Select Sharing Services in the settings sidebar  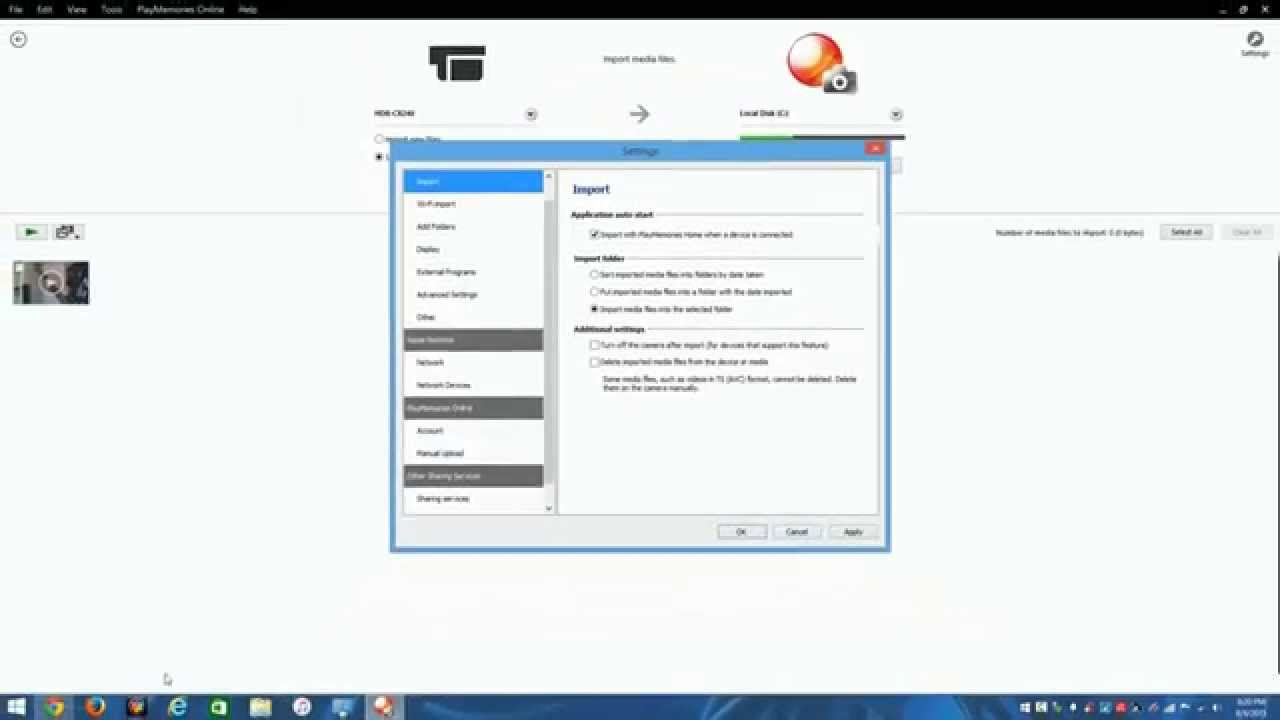coord(473,498)
